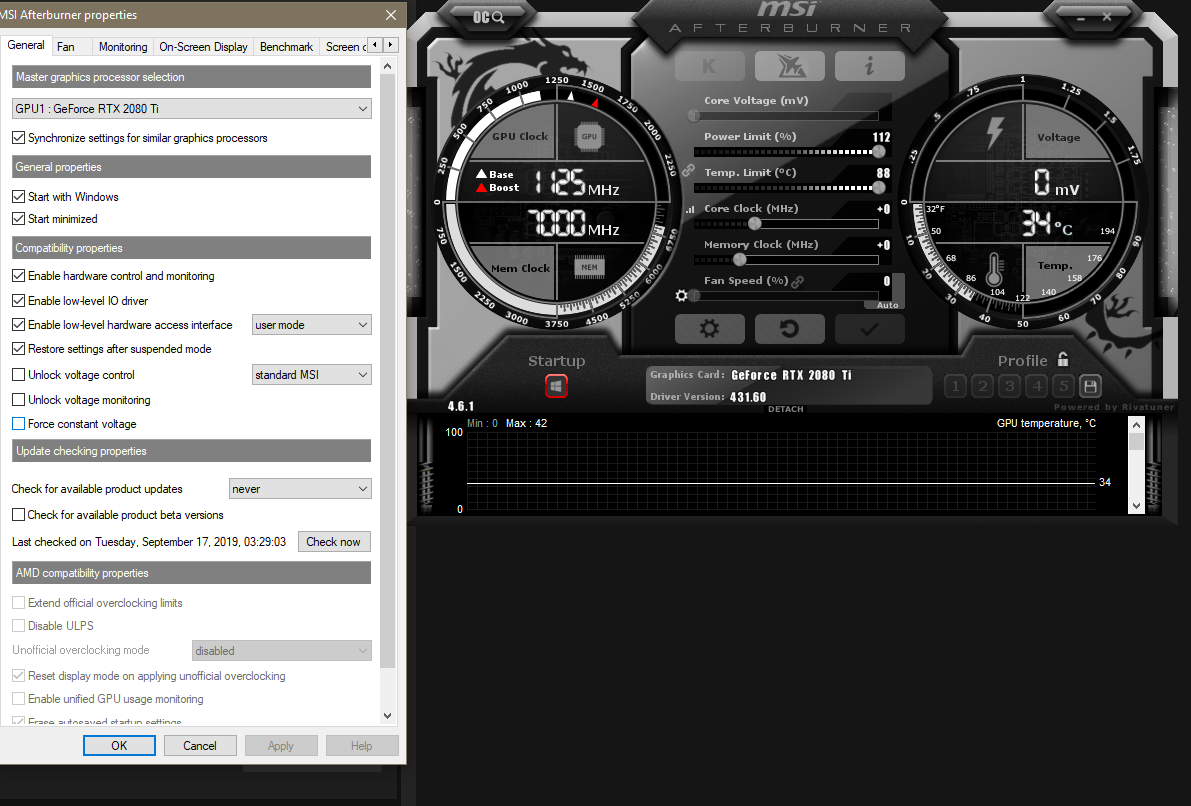This screenshot has height=806, width=1191.
Task: Adjust the Memory Clock slider handle
Action: point(739,260)
